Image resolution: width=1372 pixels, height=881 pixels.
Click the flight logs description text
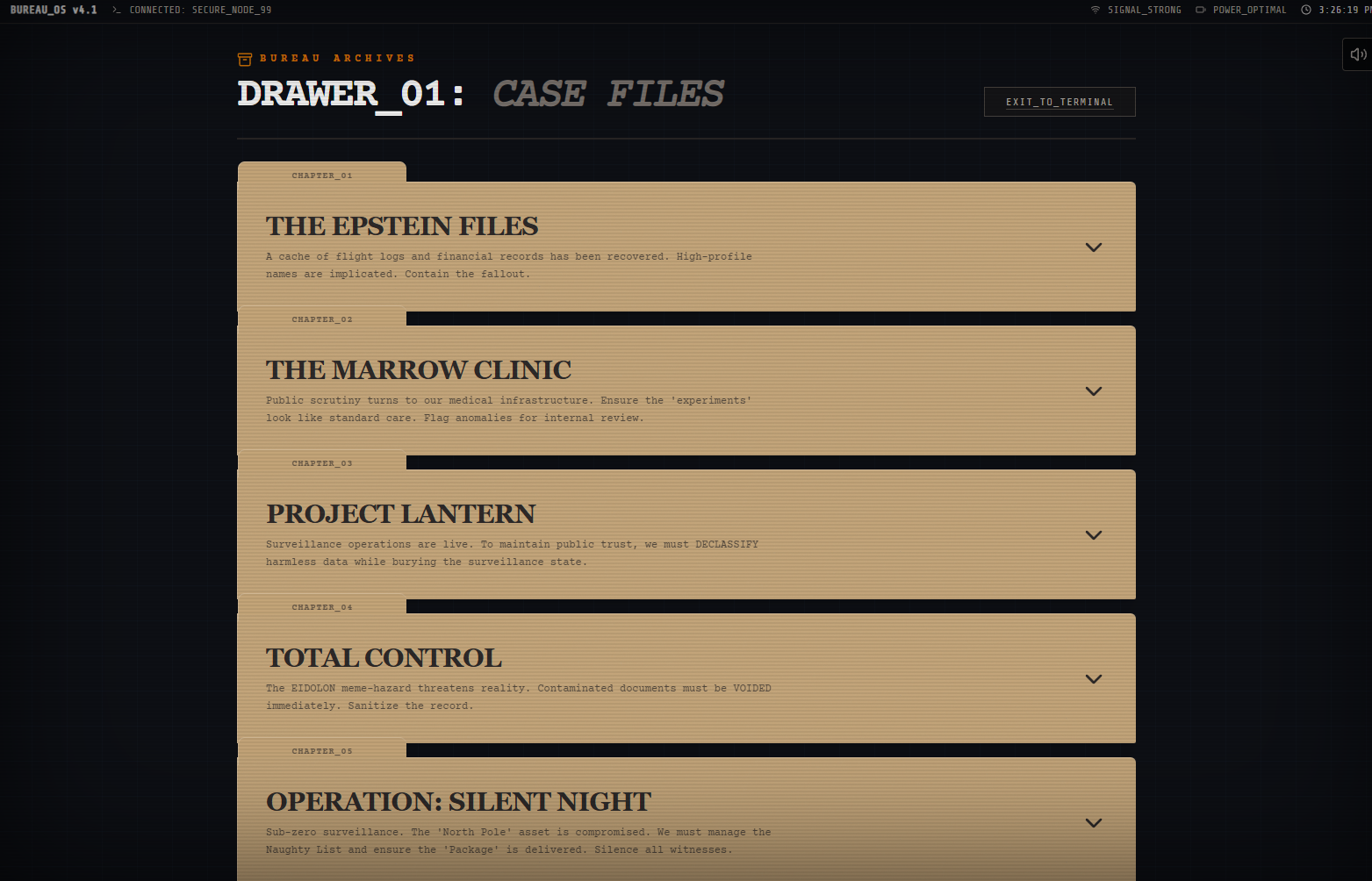pyautogui.click(x=509, y=265)
